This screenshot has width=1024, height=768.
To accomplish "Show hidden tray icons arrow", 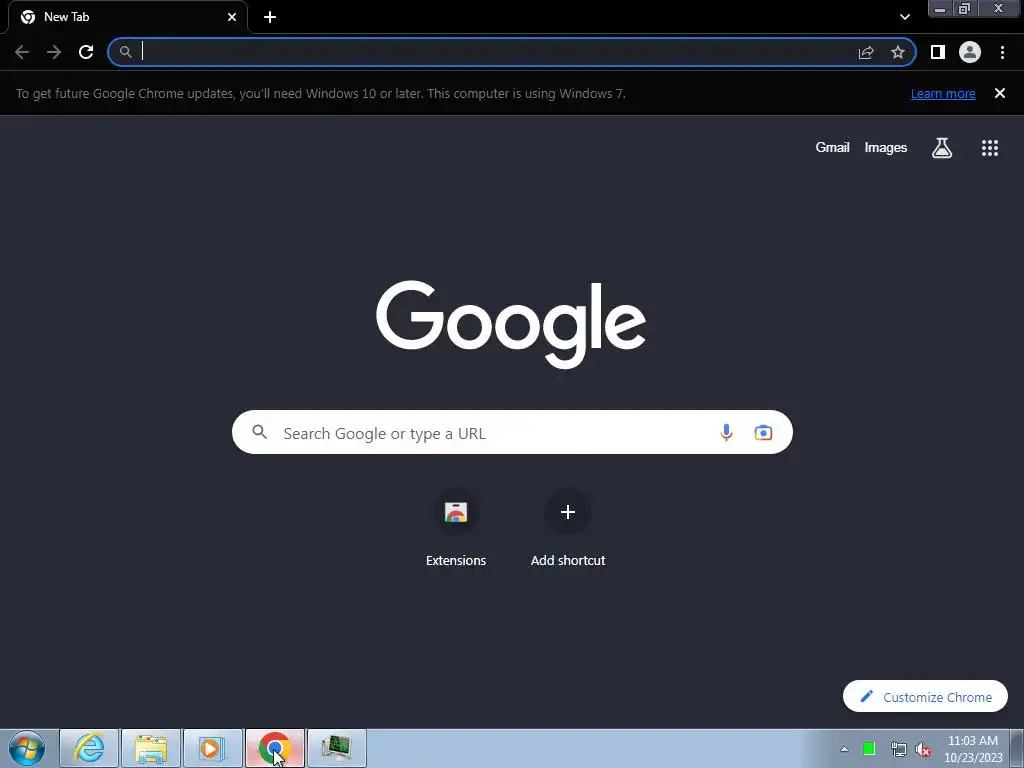I will pyautogui.click(x=844, y=749).
